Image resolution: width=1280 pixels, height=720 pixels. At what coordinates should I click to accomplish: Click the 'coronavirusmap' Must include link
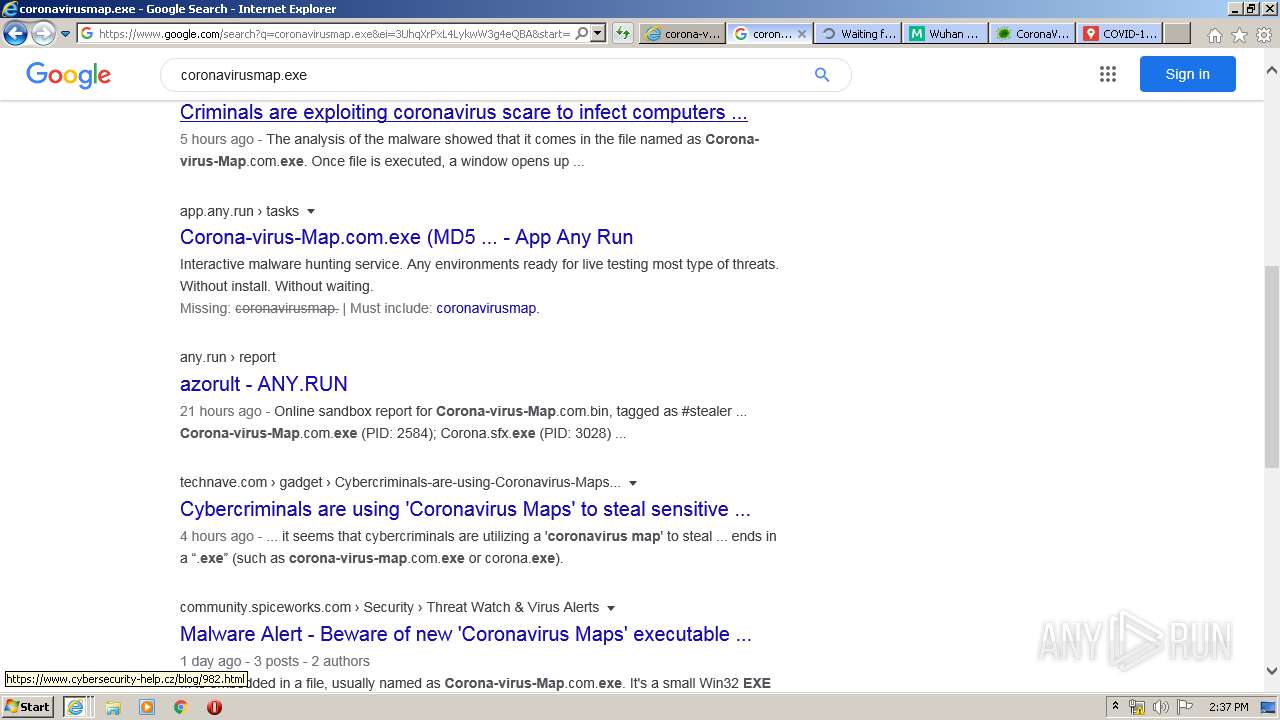pyautogui.click(x=486, y=308)
